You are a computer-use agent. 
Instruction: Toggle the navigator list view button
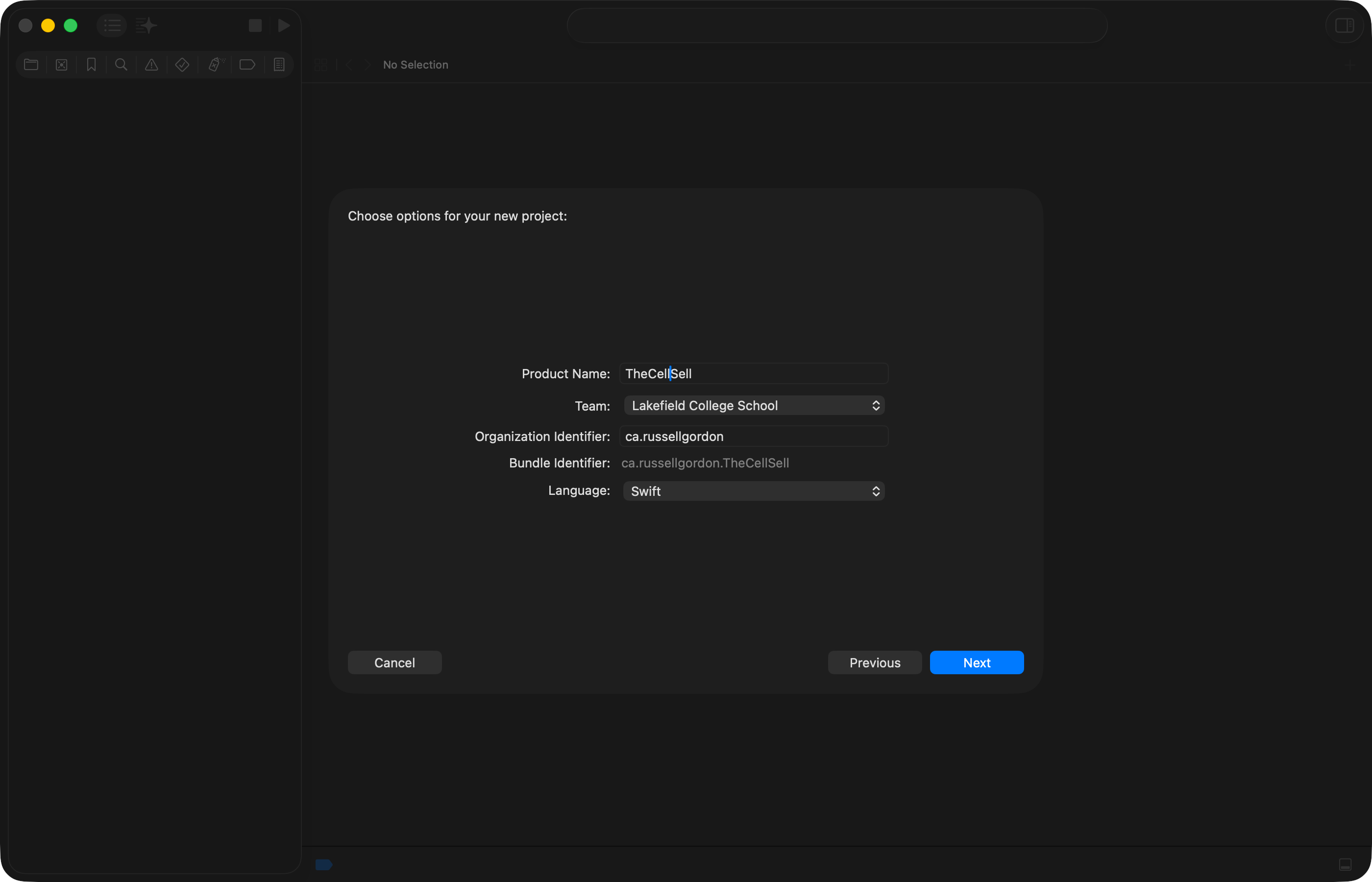112,25
